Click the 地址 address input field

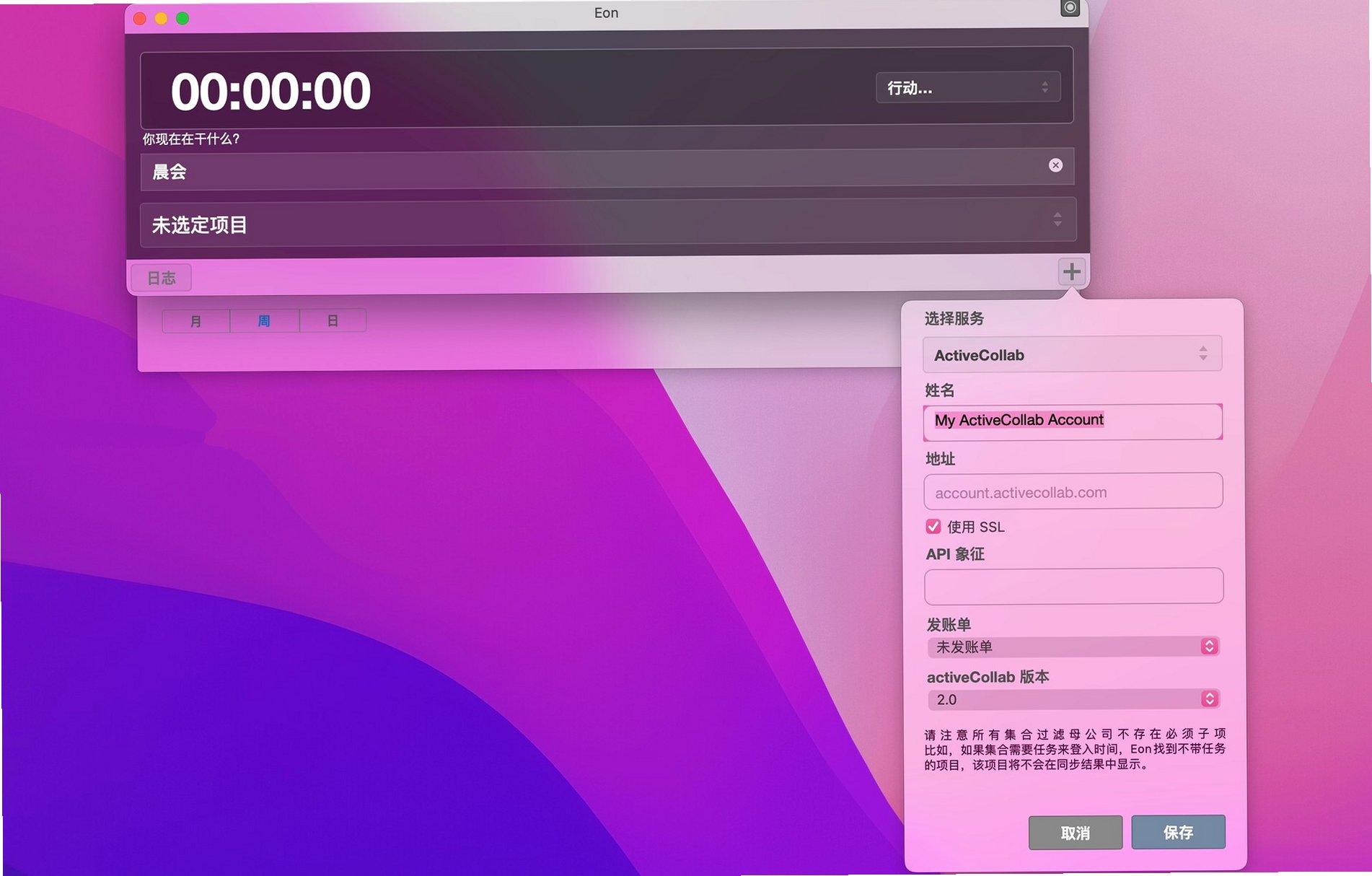click(1073, 491)
